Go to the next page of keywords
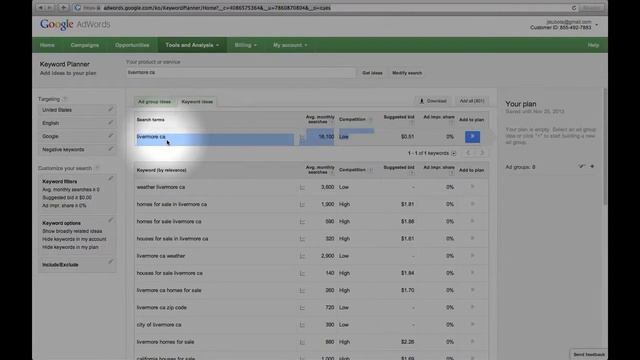 click(x=482, y=153)
